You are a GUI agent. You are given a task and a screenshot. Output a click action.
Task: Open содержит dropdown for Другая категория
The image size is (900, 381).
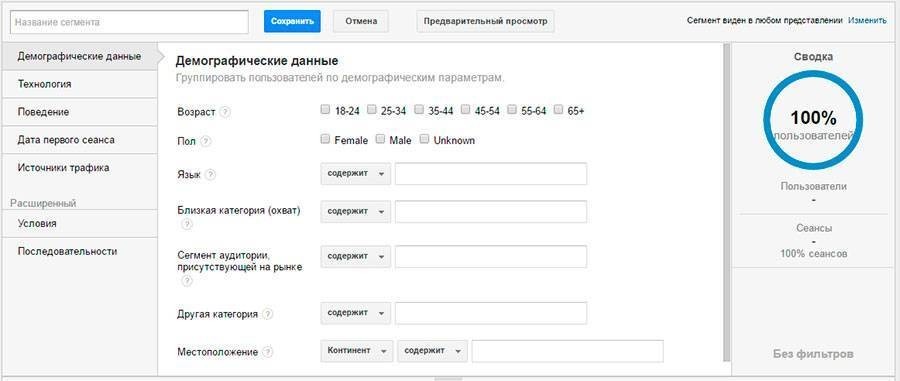tap(356, 313)
